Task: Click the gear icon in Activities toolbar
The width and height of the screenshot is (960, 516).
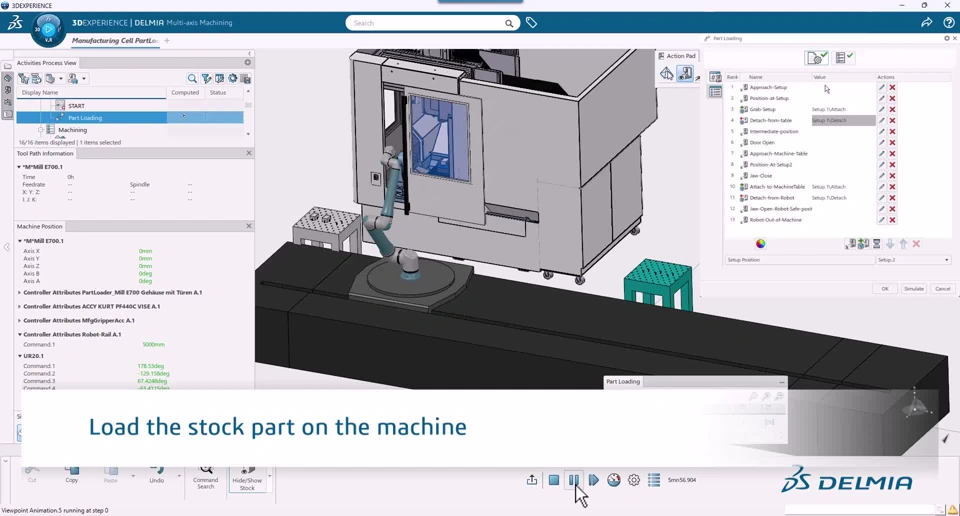Action: 233,78
